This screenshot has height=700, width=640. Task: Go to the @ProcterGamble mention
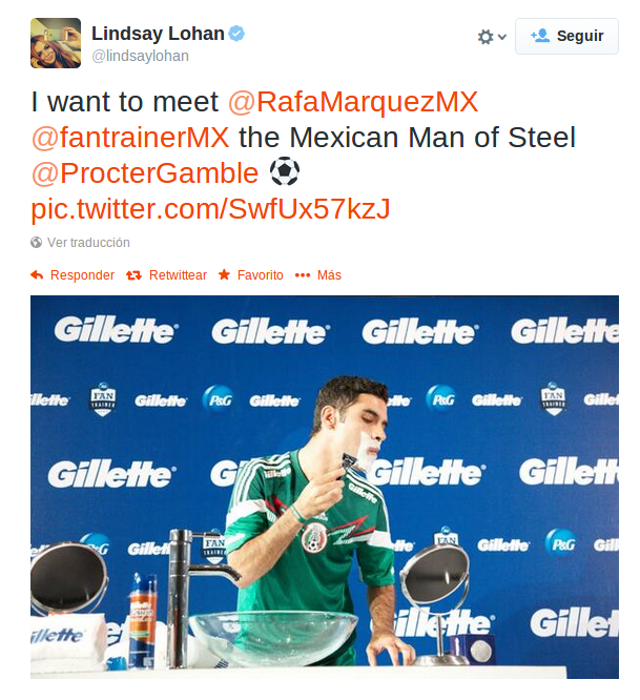point(145,173)
